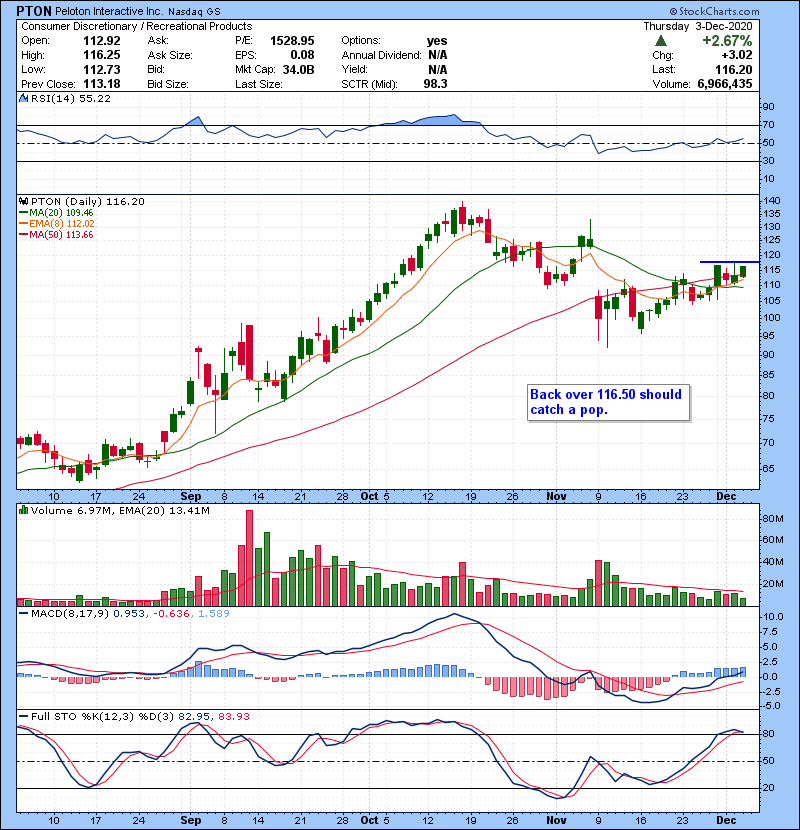
Task: Click the Sep label on price chart axis
Action: [191, 497]
